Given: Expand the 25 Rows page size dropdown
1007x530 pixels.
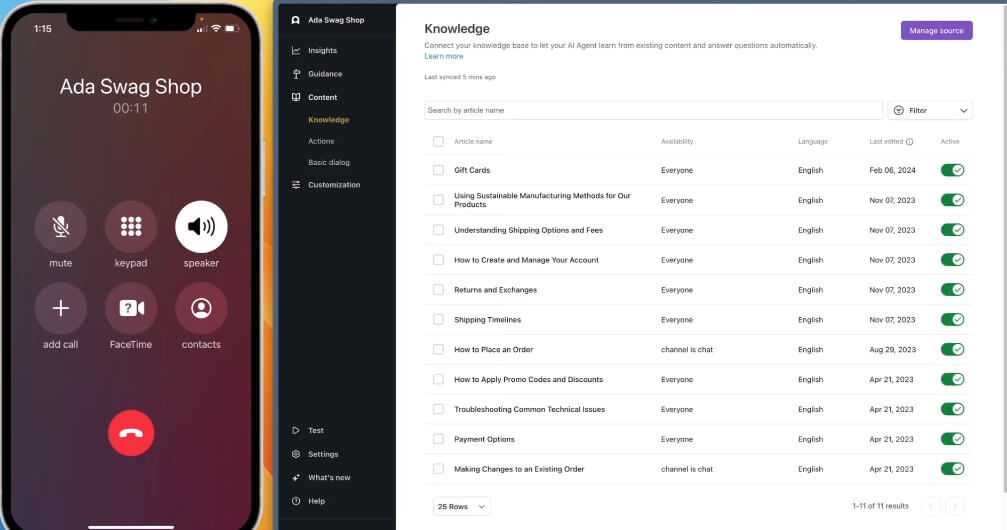Looking at the screenshot, I should pos(462,507).
